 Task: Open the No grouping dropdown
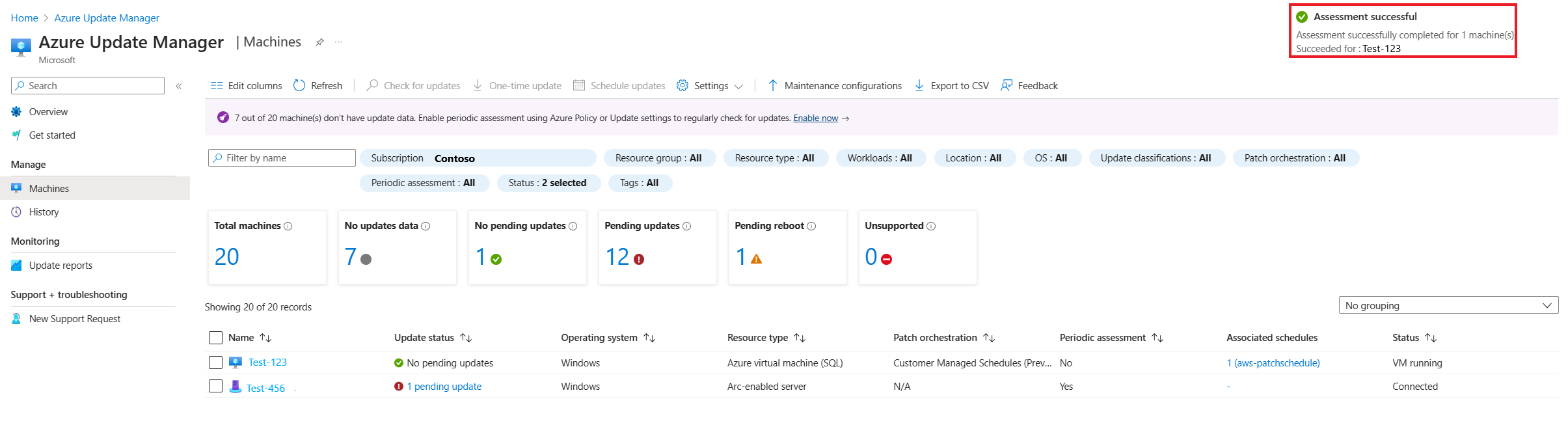pyautogui.click(x=1448, y=305)
